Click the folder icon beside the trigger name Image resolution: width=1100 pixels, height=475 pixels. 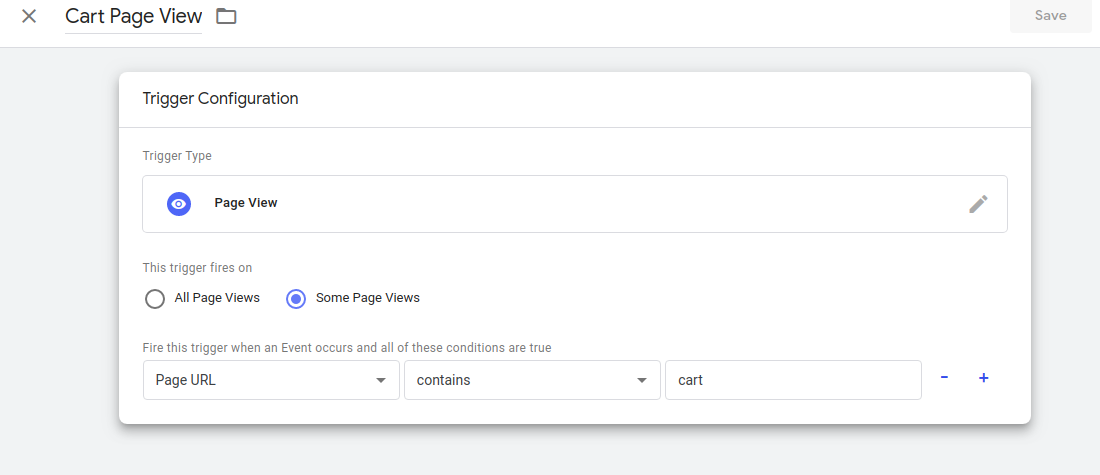227,16
